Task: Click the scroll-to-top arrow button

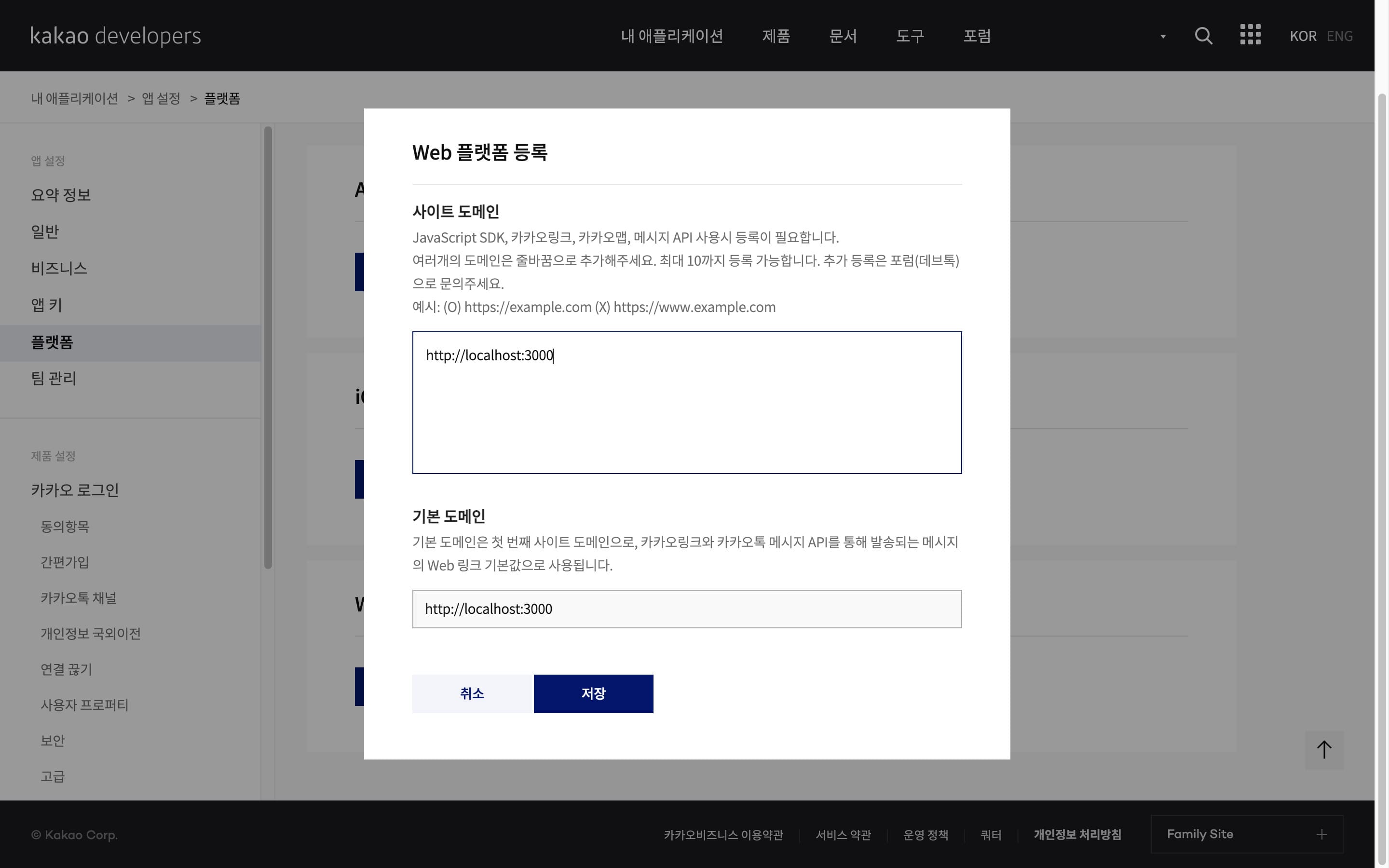Action: (1323, 750)
